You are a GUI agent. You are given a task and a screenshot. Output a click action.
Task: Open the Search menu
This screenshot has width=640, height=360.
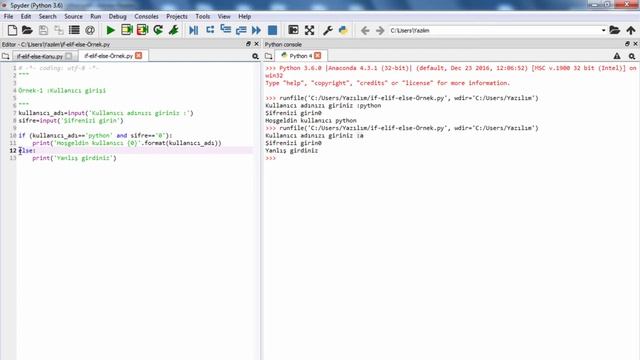tap(47, 16)
